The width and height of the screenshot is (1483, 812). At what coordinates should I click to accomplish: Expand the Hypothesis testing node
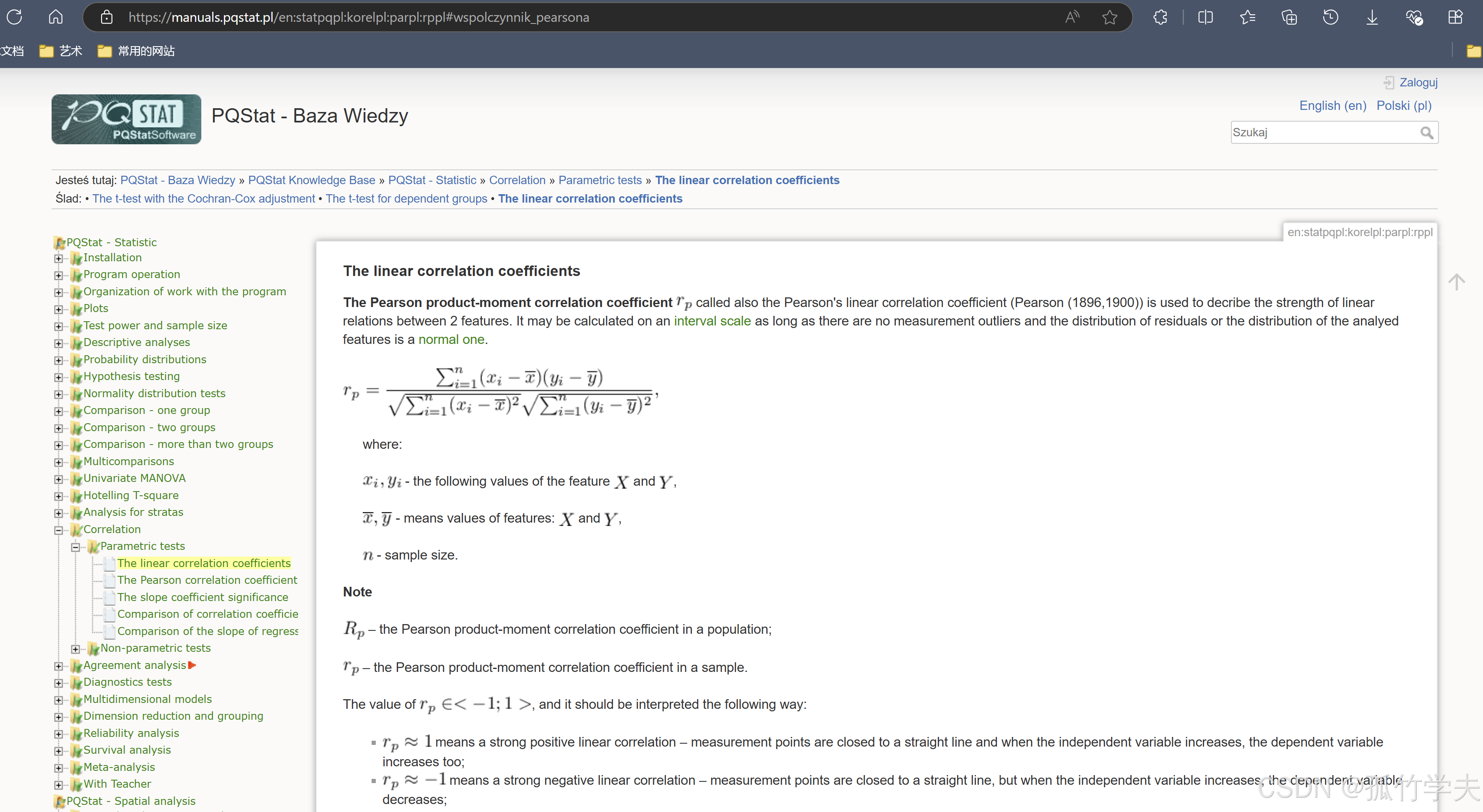59,377
